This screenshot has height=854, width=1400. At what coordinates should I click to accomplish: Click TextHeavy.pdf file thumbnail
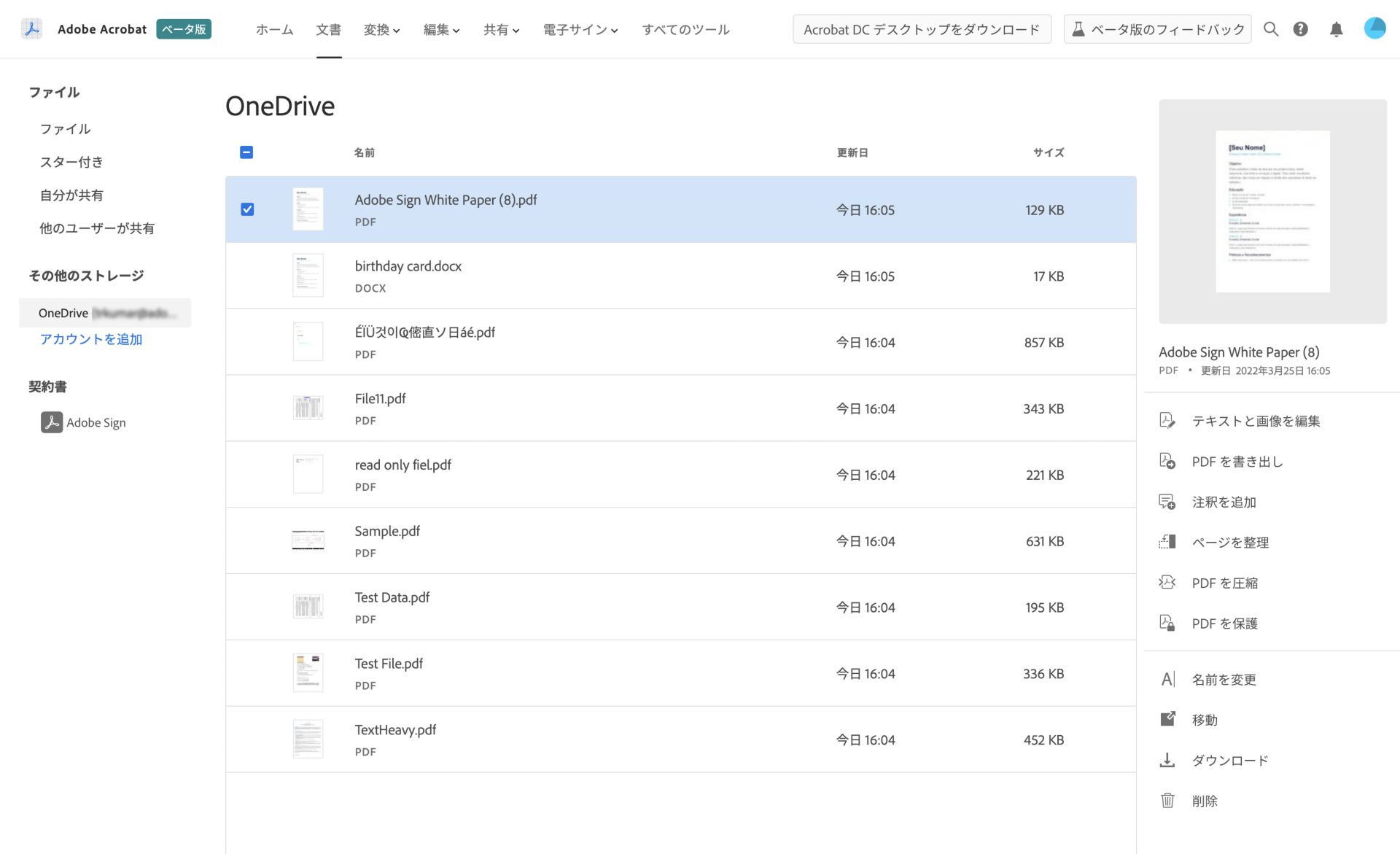pyautogui.click(x=308, y=739)
